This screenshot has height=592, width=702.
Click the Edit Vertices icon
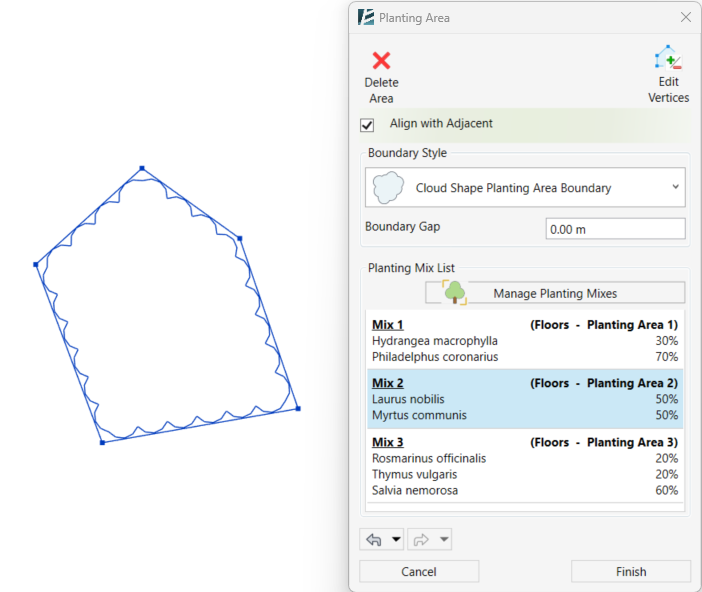pyautogui.click(x=668, y=58)
